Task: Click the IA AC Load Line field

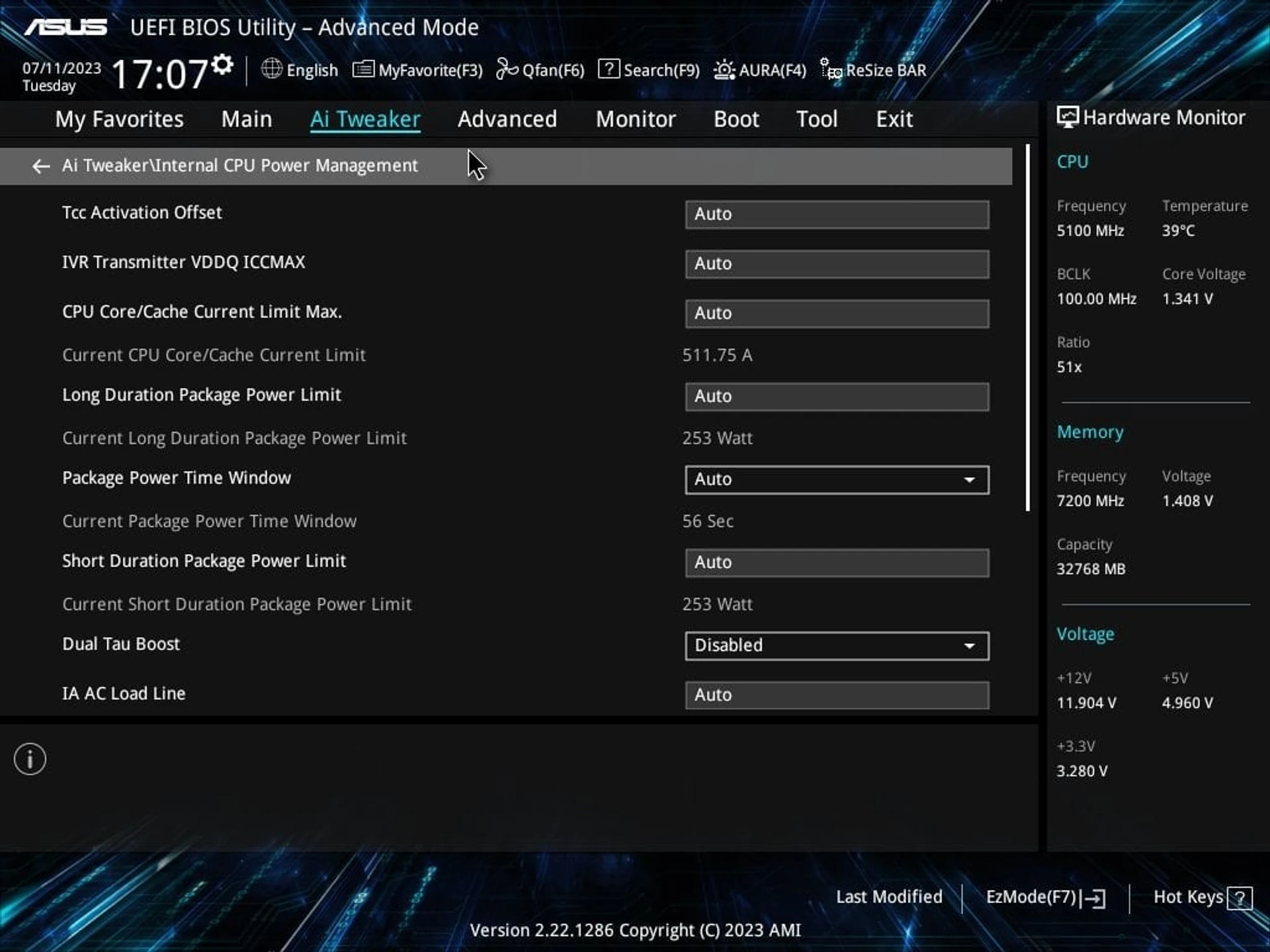Action: point(837,695)
